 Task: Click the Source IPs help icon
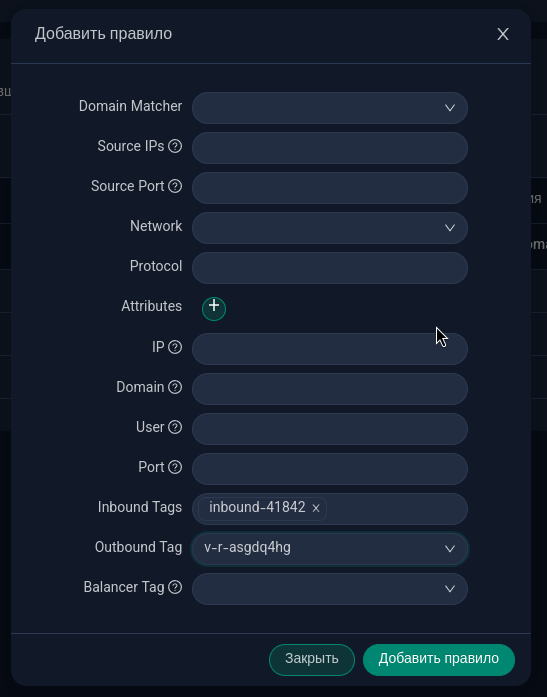coord(175,146)
